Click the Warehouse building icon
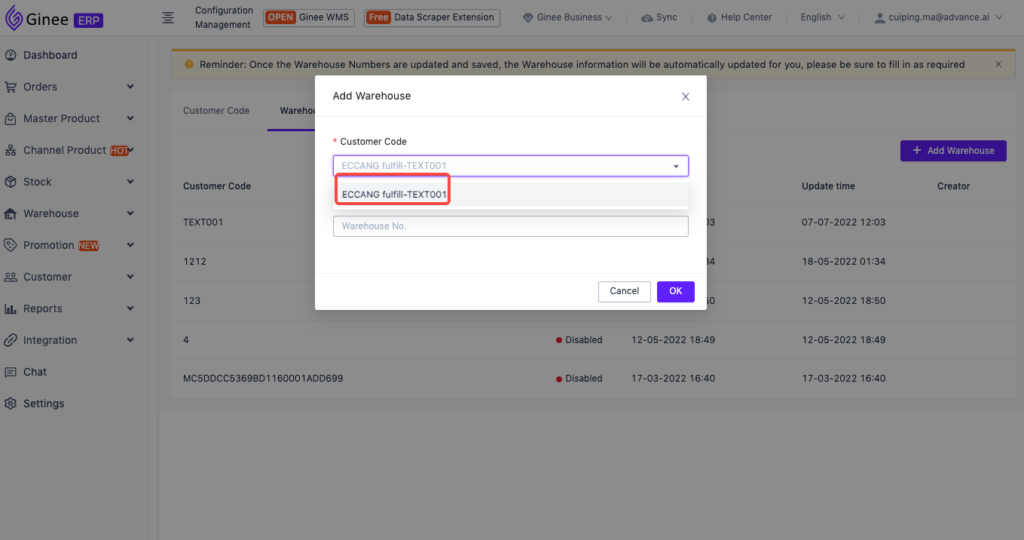The image size is (1024, 540). click(x=10, y=214)
